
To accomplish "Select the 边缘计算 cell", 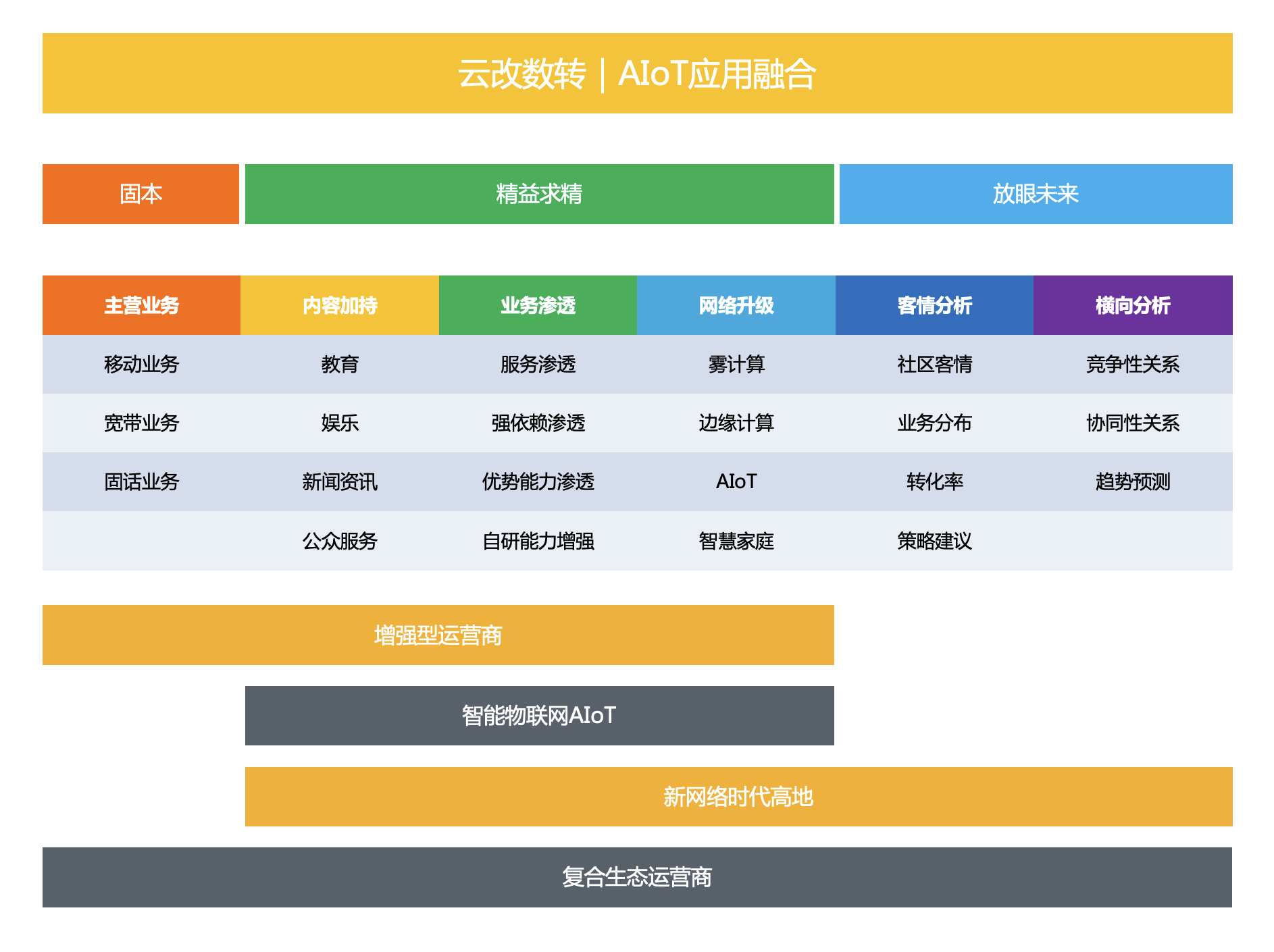I will pos(736,423).
